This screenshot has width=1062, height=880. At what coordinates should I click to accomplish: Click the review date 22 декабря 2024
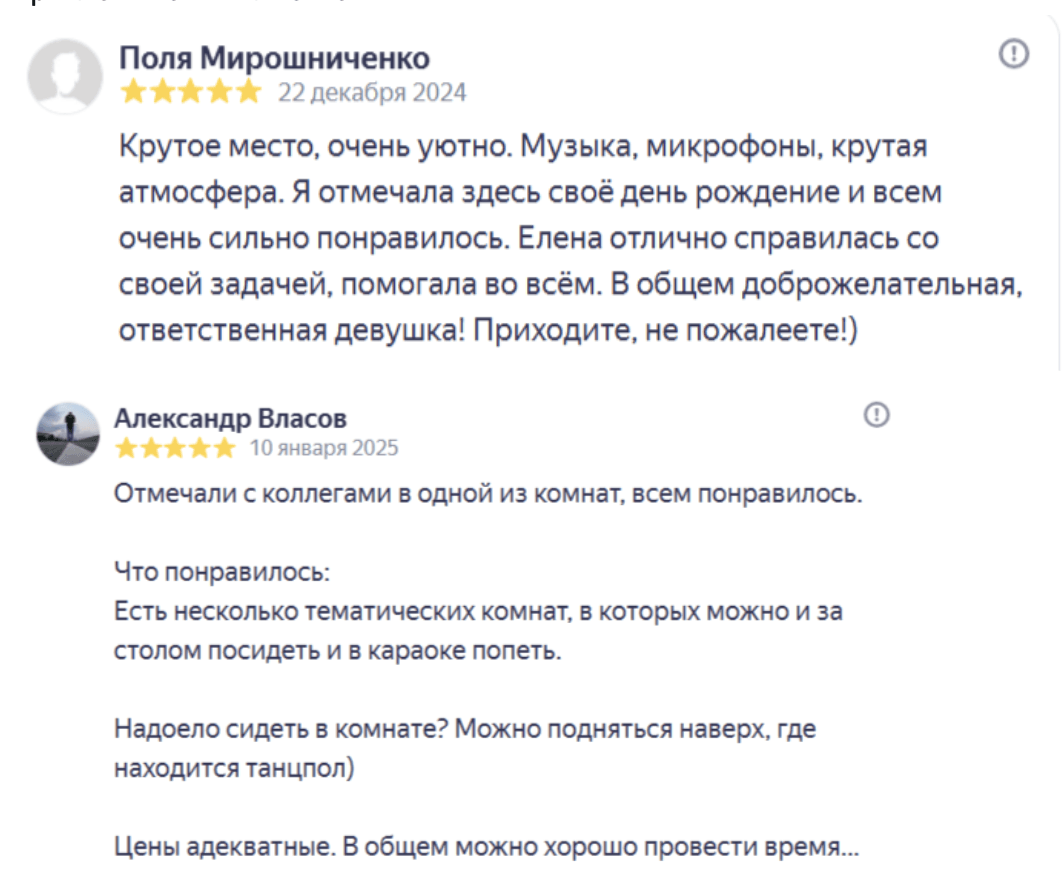pos(372,93)
